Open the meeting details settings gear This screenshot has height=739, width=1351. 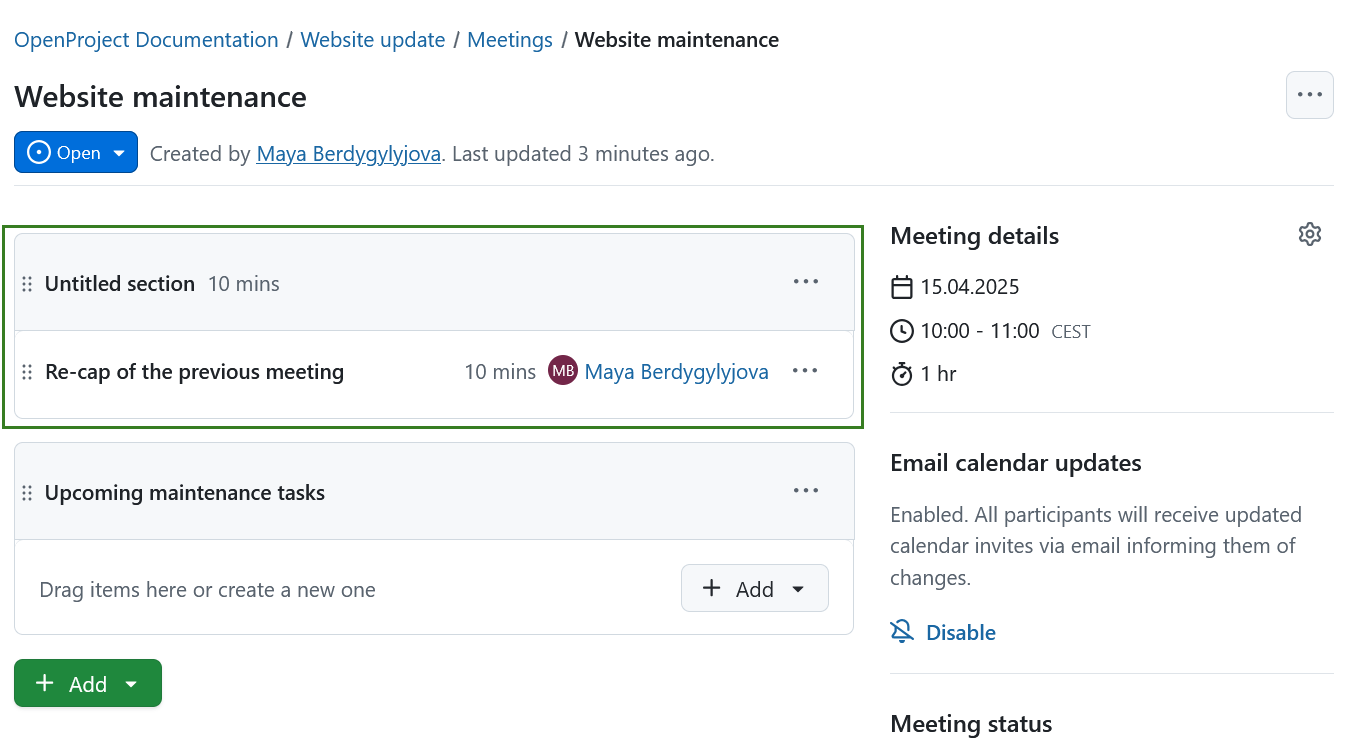pos(1309,235)
